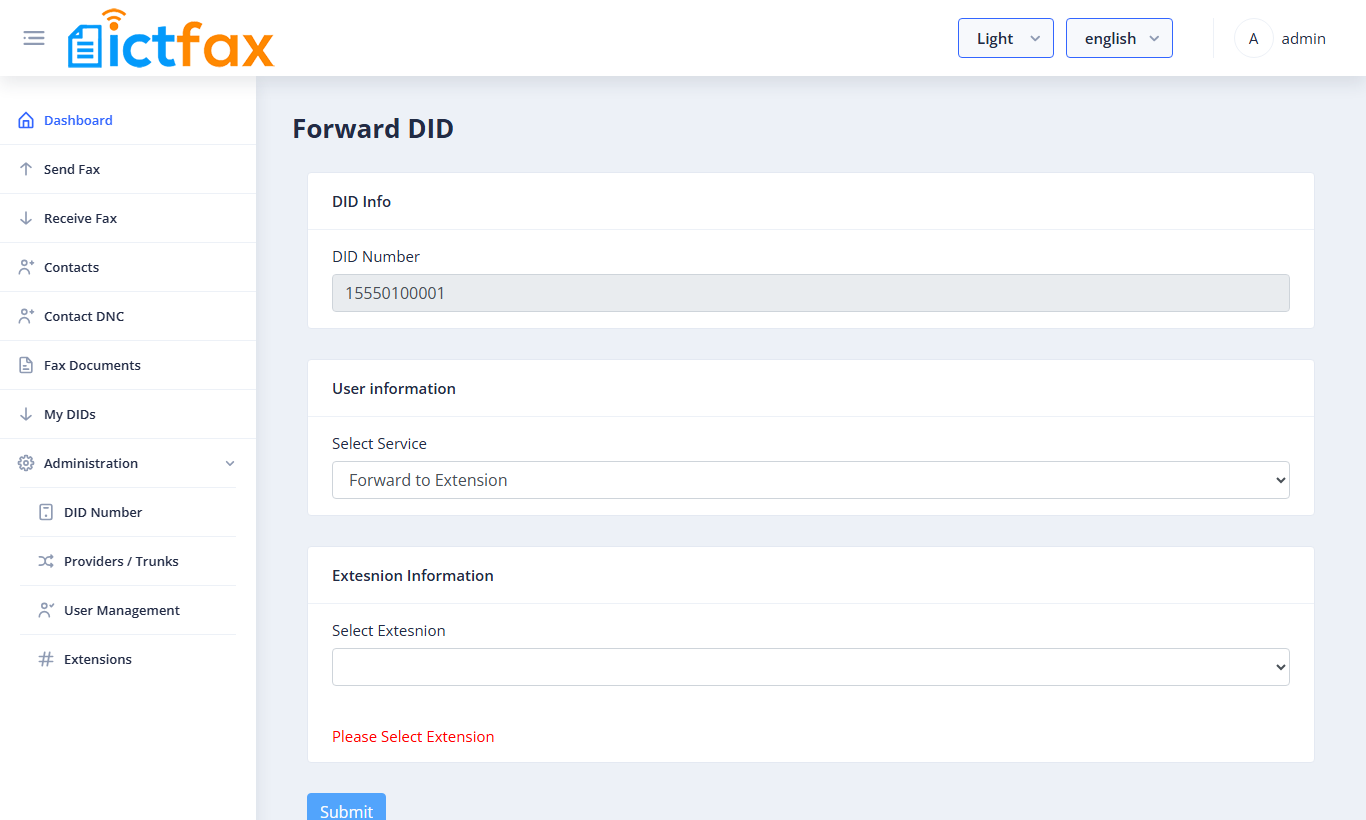Click the admin avatar circle
The height and width of the screenshot is (820, 1366).
pyautogui.click(x=1253, y=39)
